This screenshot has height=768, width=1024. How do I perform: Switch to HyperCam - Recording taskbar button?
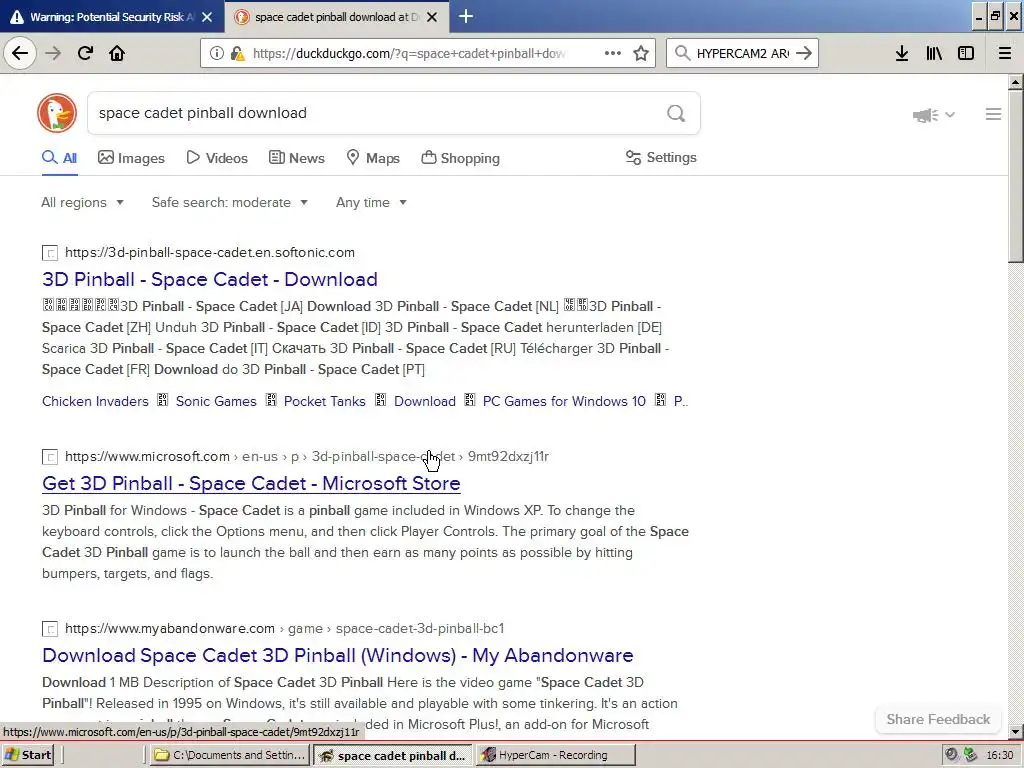pos(555,755)
